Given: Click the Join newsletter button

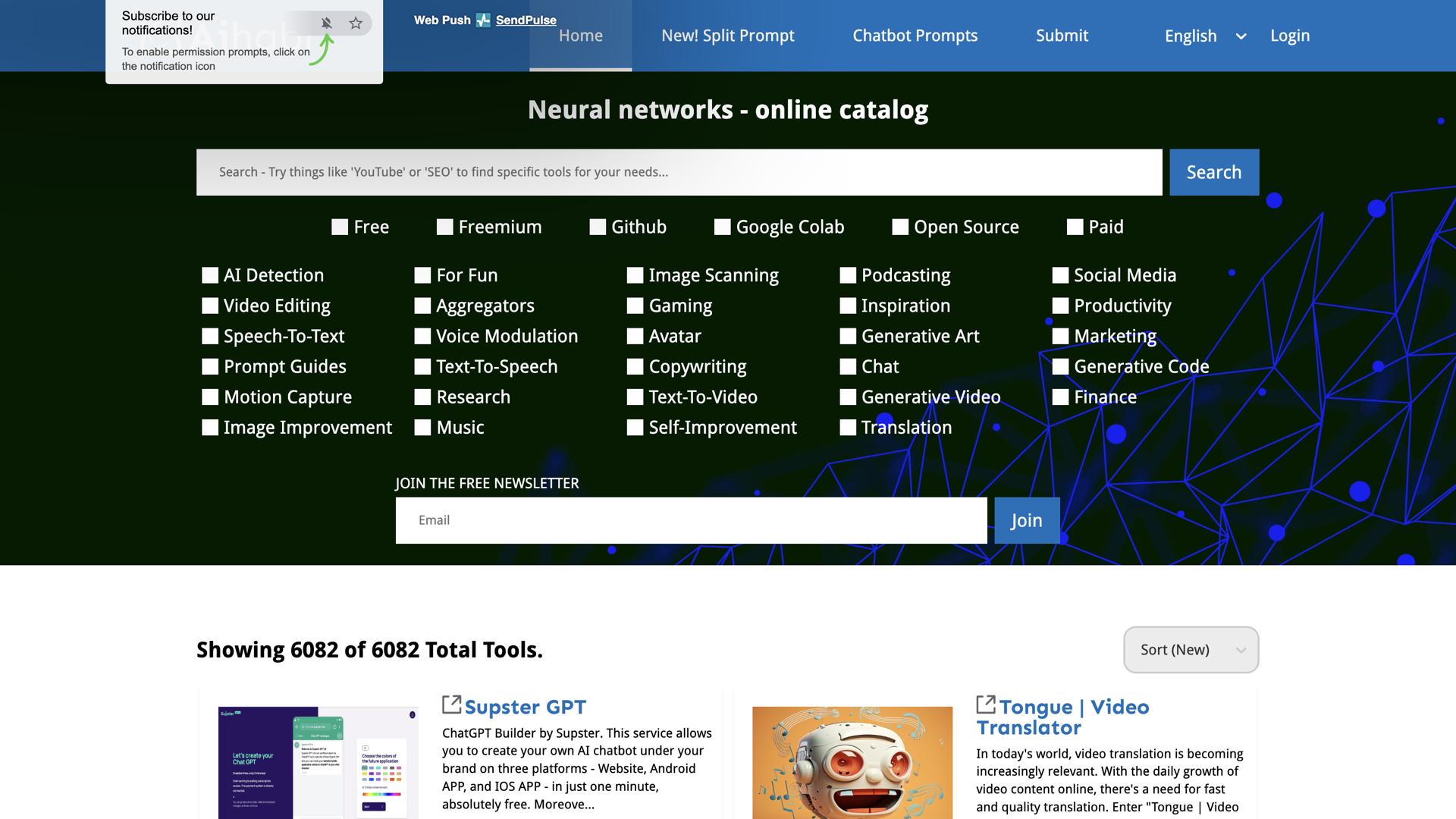Looking at the screenshot, I should pyautogui.click(x=1026, y=520).
